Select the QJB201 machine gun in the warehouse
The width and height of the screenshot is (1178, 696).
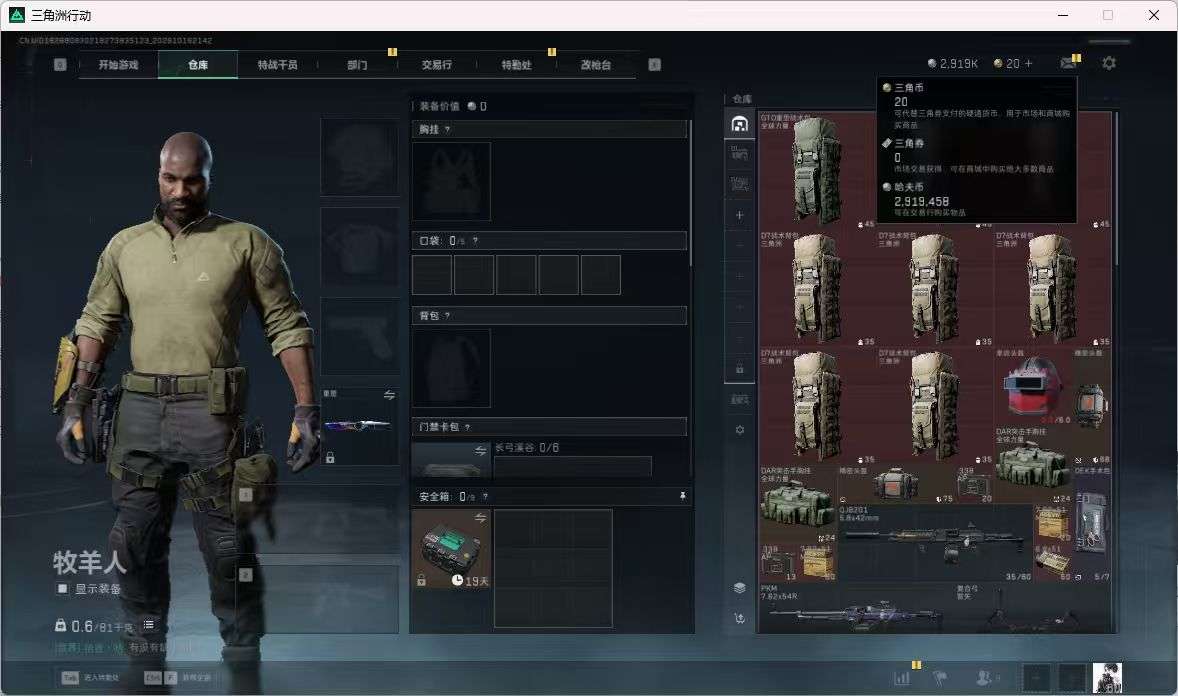pyautogui.click(x=934, y=541)
